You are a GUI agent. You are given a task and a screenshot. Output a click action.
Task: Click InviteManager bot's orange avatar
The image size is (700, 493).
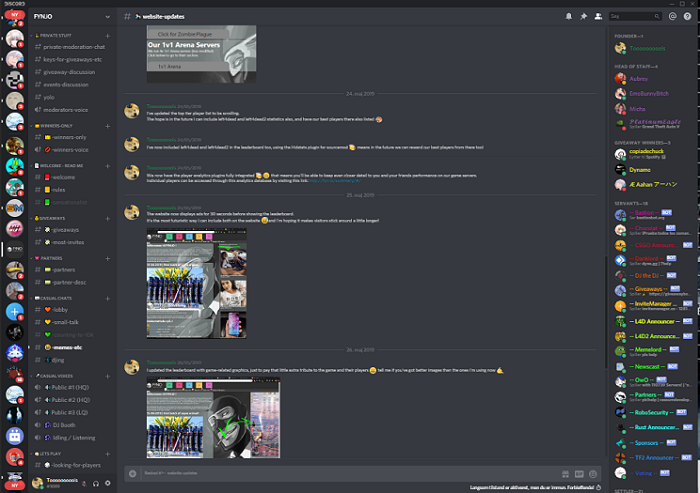[x=620, y=306]
